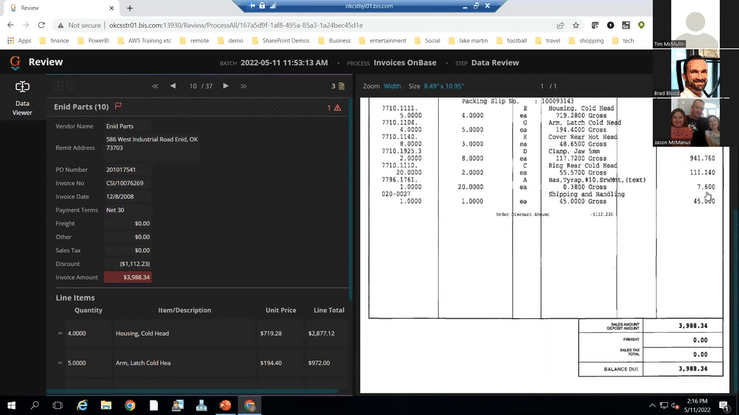Open a new browser tab

click(129, 7)
